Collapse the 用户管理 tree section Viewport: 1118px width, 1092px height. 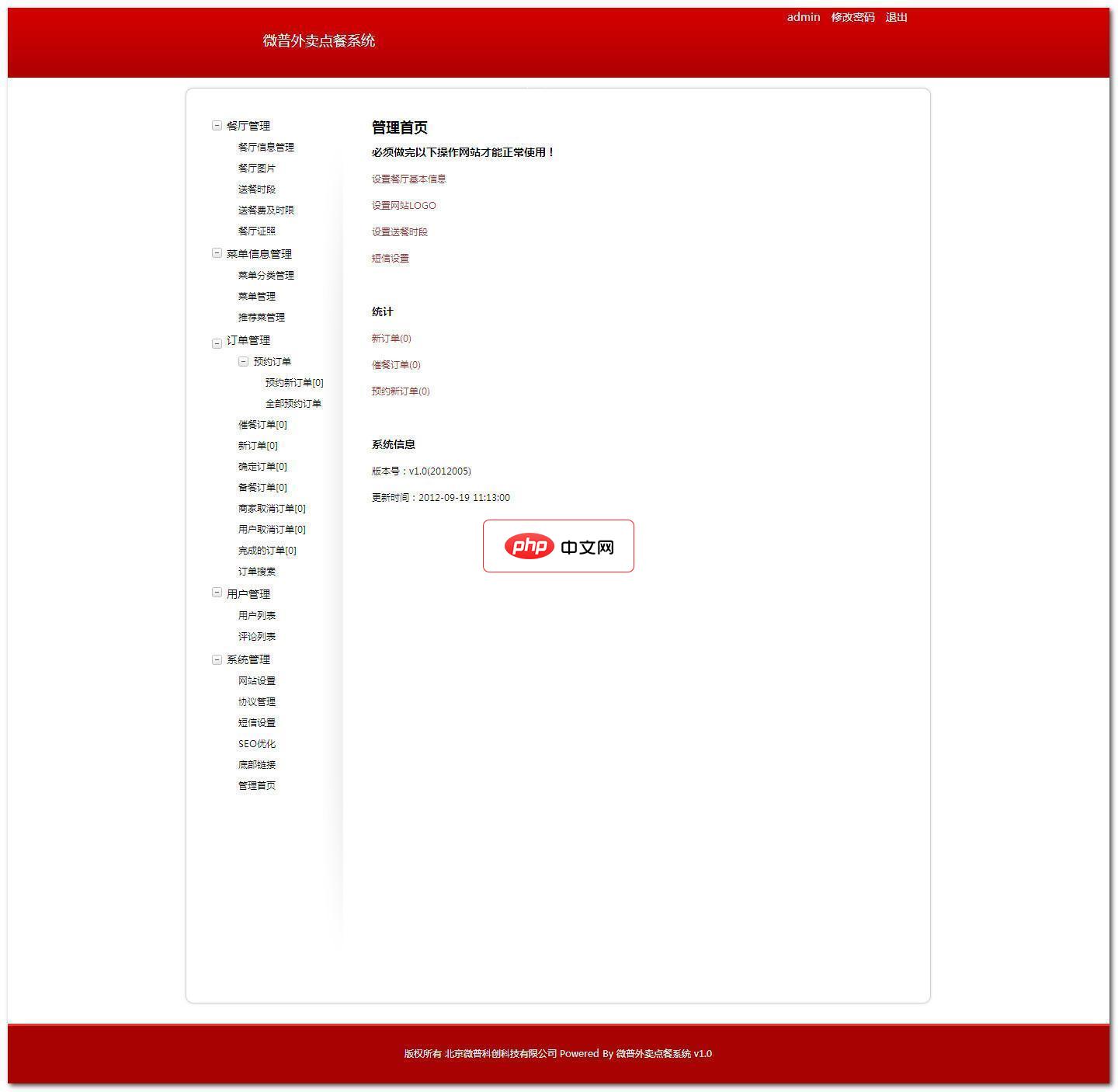tap(217, 593)
